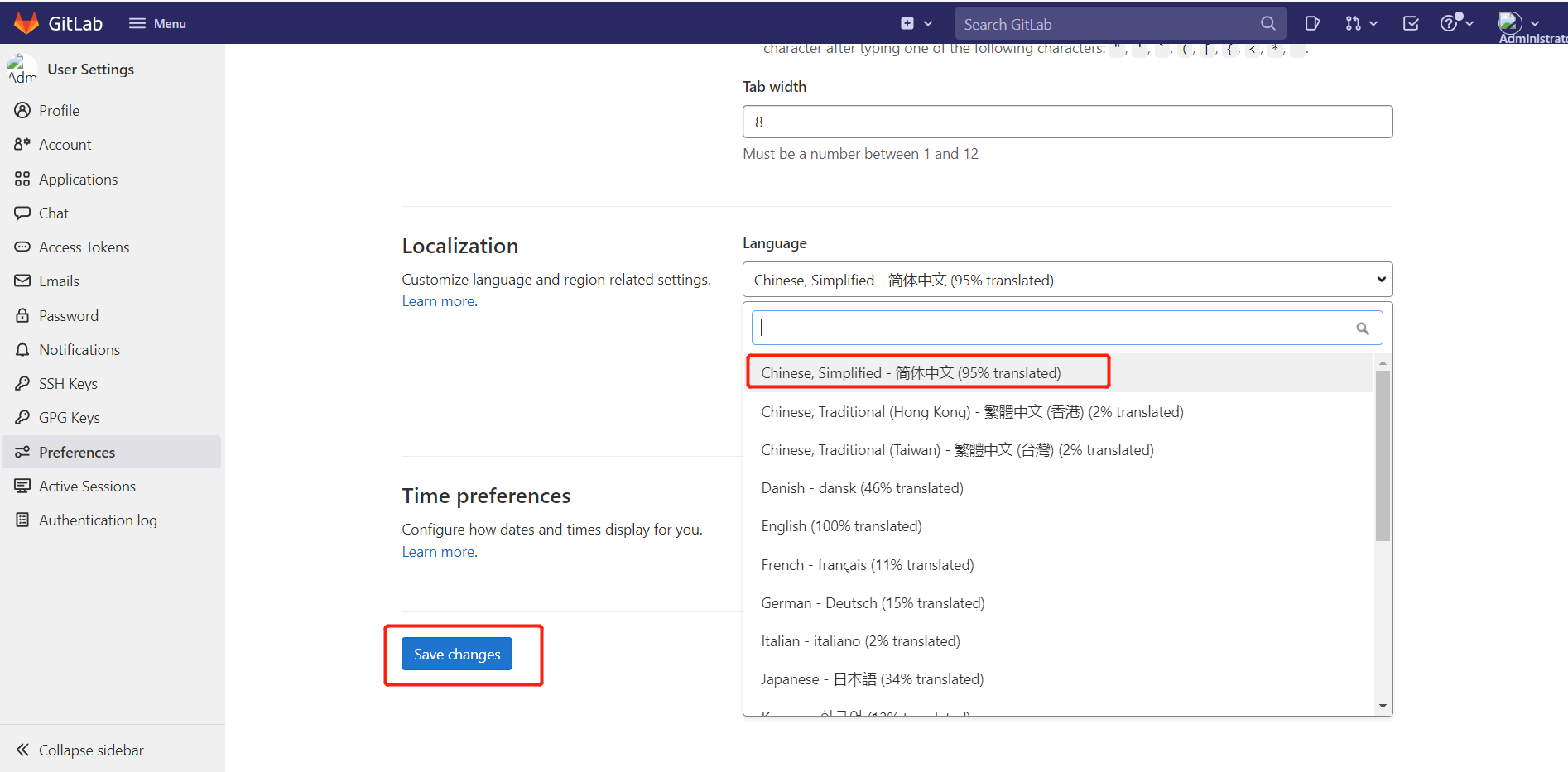Focus the language search input
The image size is (1568, 772).
[x=1067, y=328]
